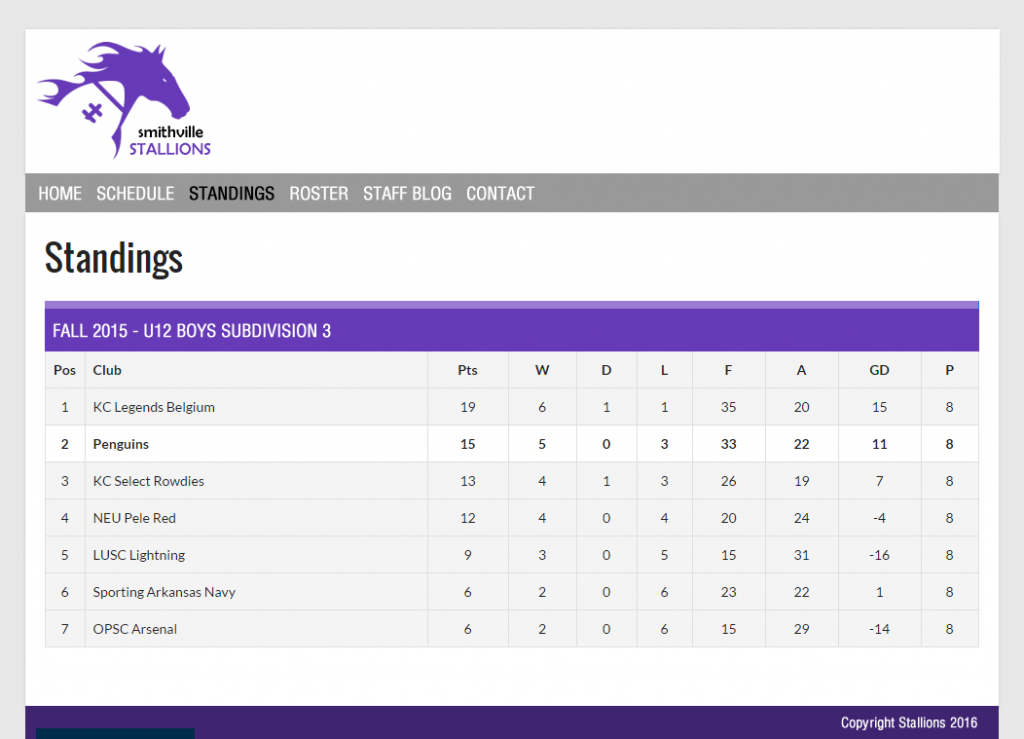Screen dimensions: 1024x739
Task: Click Copyright Stallions 2016 footer text
Action: [x=909, y=723]
